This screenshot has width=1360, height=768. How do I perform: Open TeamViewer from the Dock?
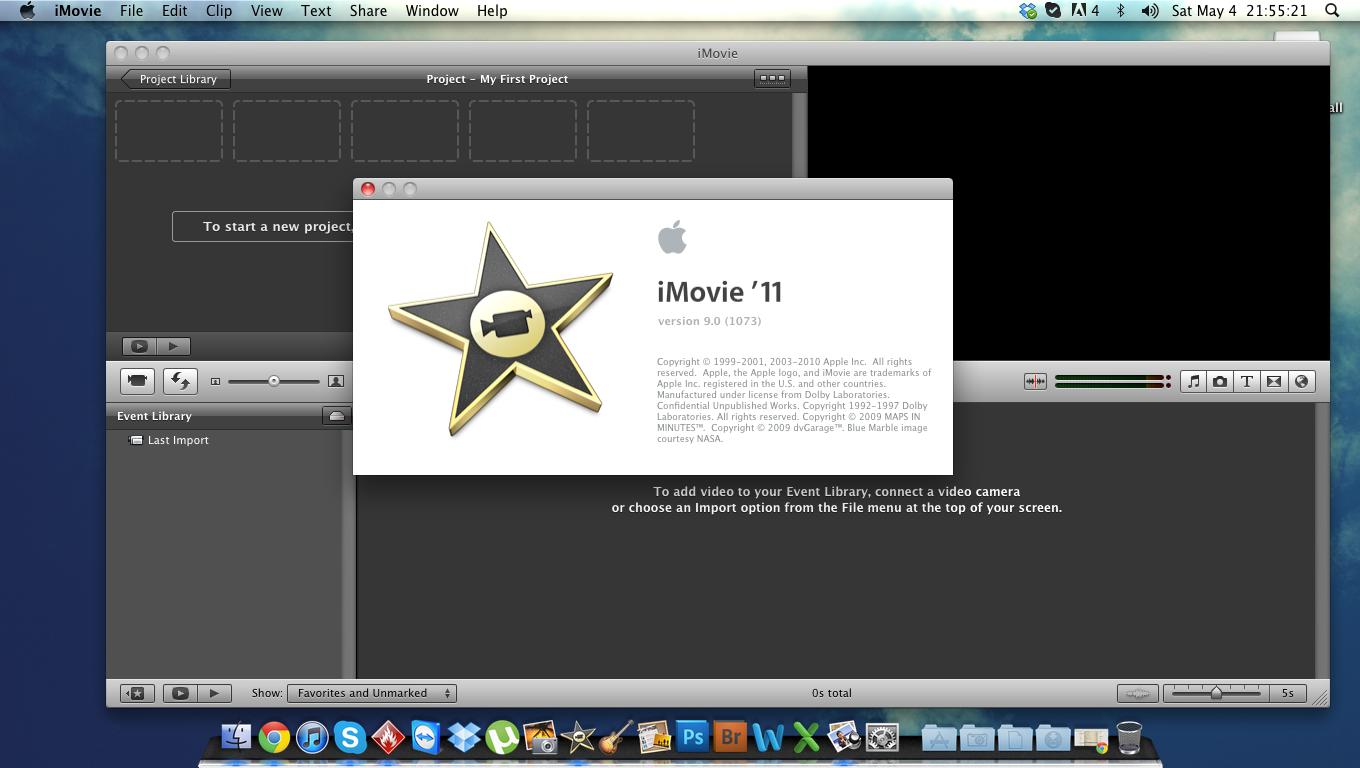(x=426, y=738)
